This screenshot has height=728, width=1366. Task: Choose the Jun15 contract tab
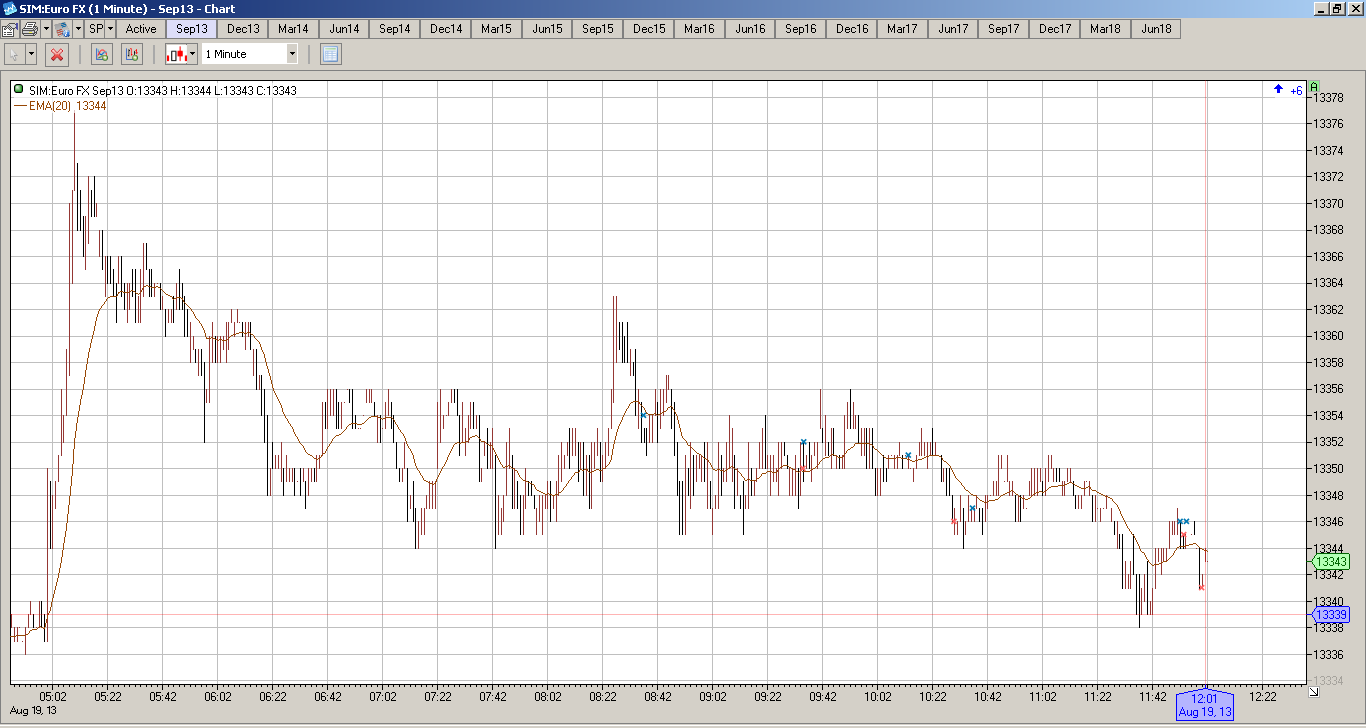tap(547, 29)
